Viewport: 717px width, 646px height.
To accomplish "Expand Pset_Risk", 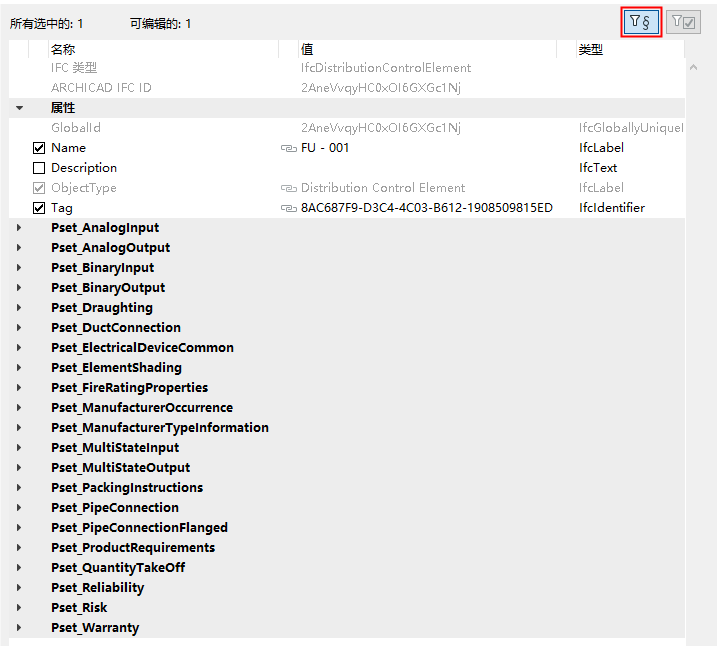I will (x=19, y=608).
